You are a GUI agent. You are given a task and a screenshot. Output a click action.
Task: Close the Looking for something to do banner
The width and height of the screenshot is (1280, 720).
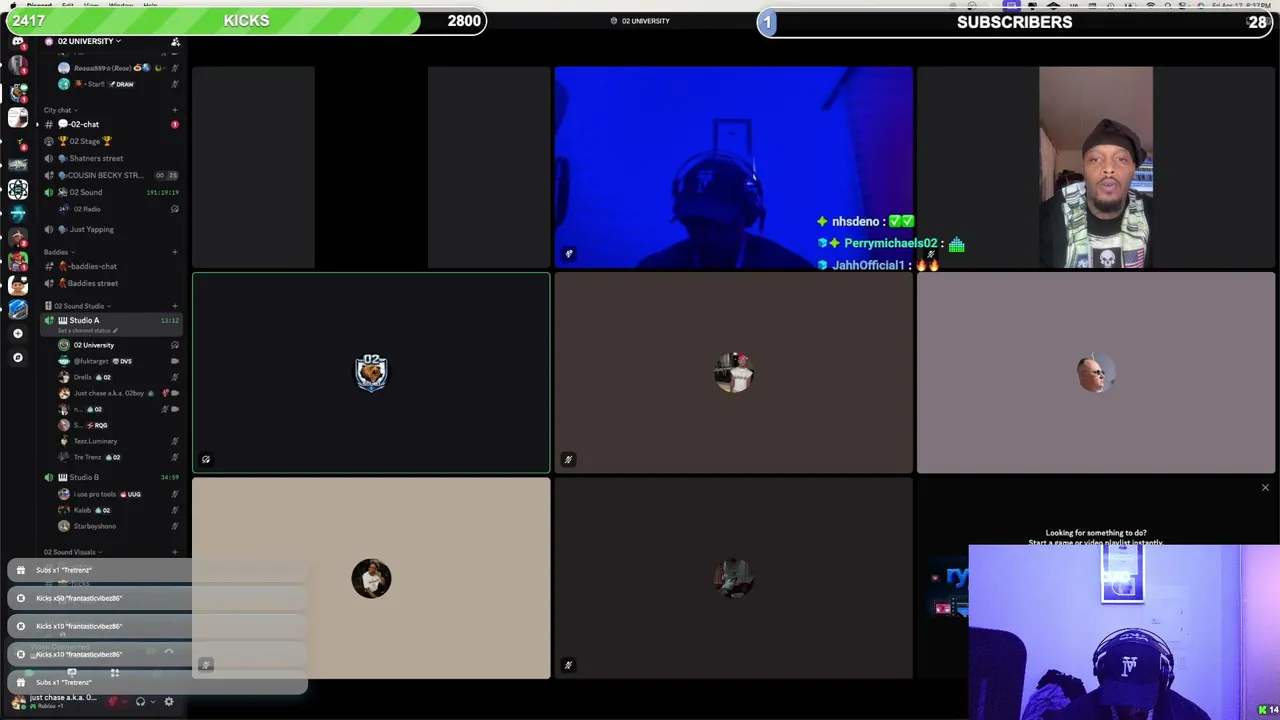click(1265, 488)
